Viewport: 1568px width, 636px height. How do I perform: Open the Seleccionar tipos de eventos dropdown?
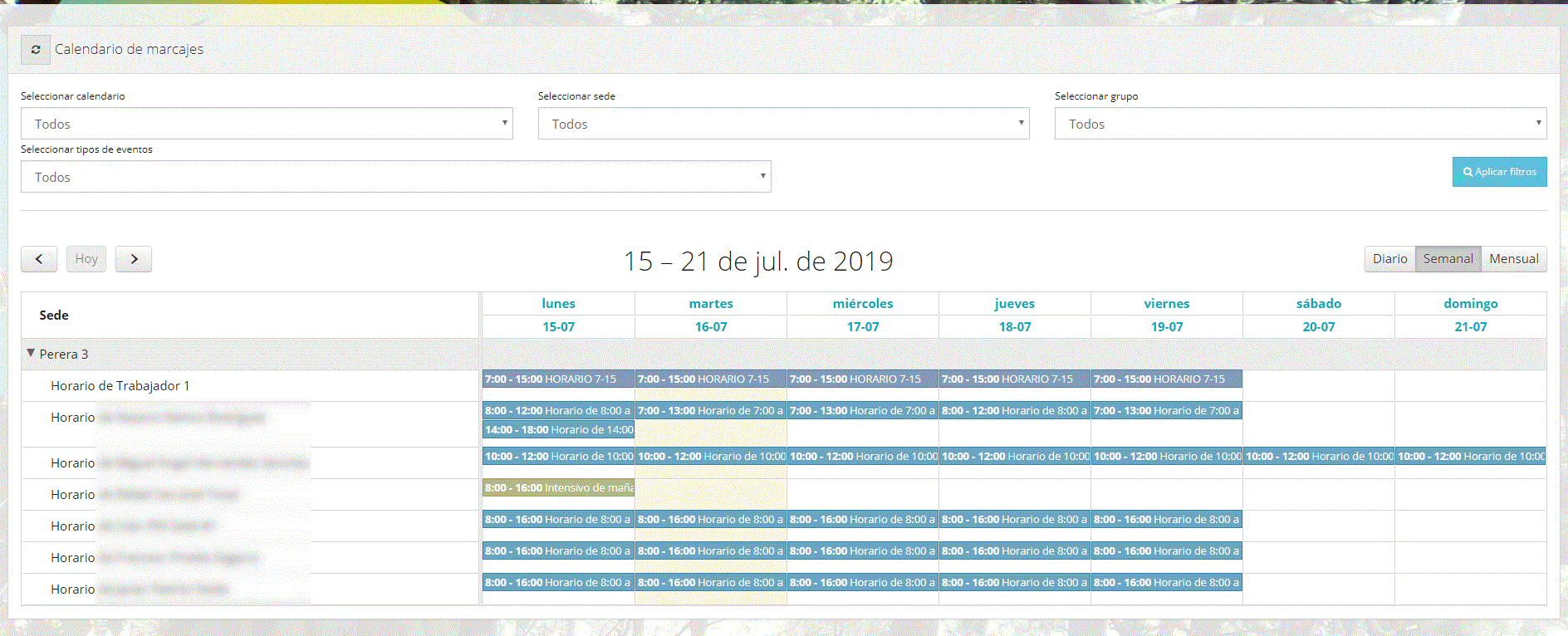(396, 177)
